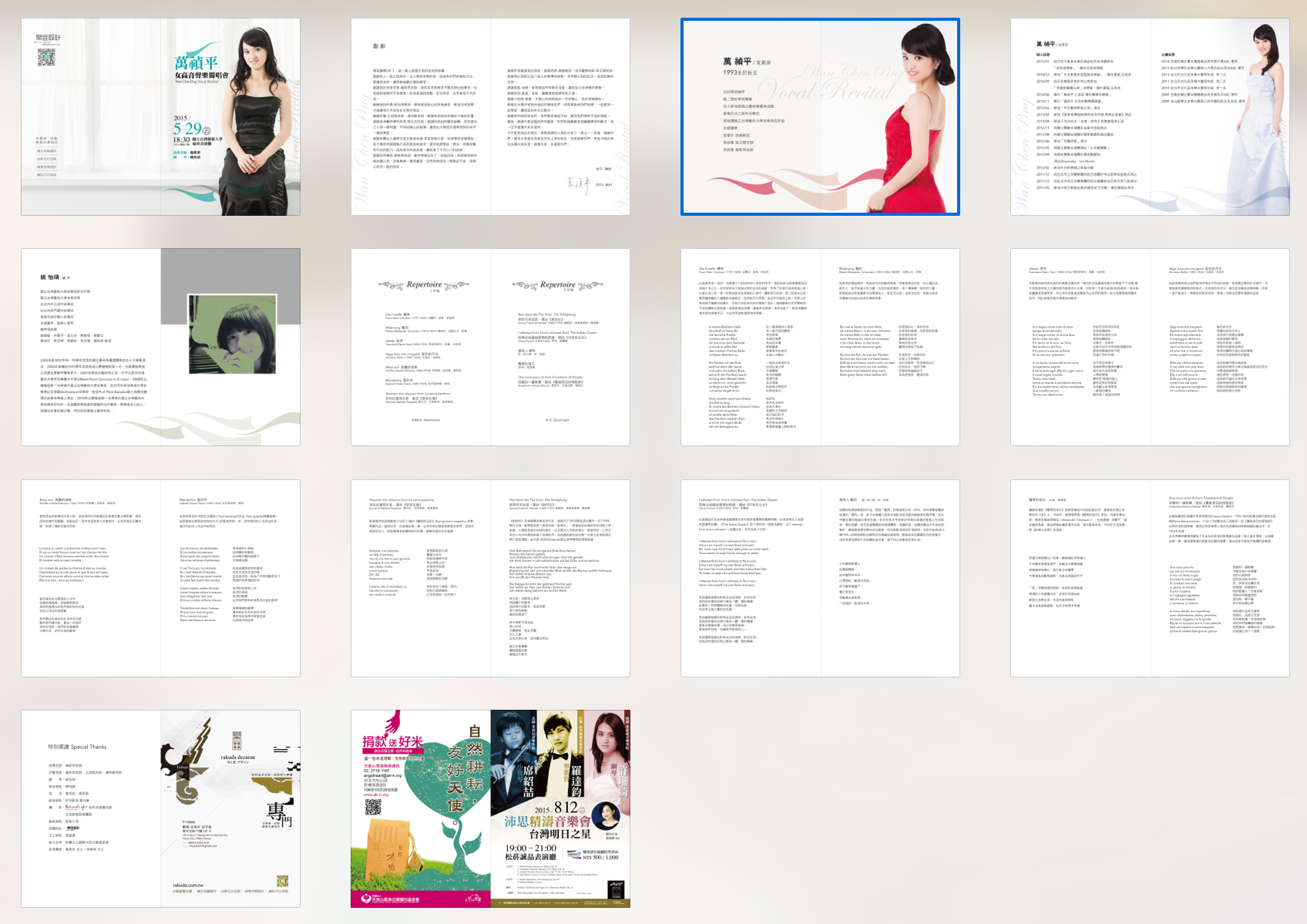Image resolution: width=1307 pixels, height=924 pixels.
Task: Click the highlighted spread showing woman in red dress
Action: pyautogui.click(x=820, y=117)
